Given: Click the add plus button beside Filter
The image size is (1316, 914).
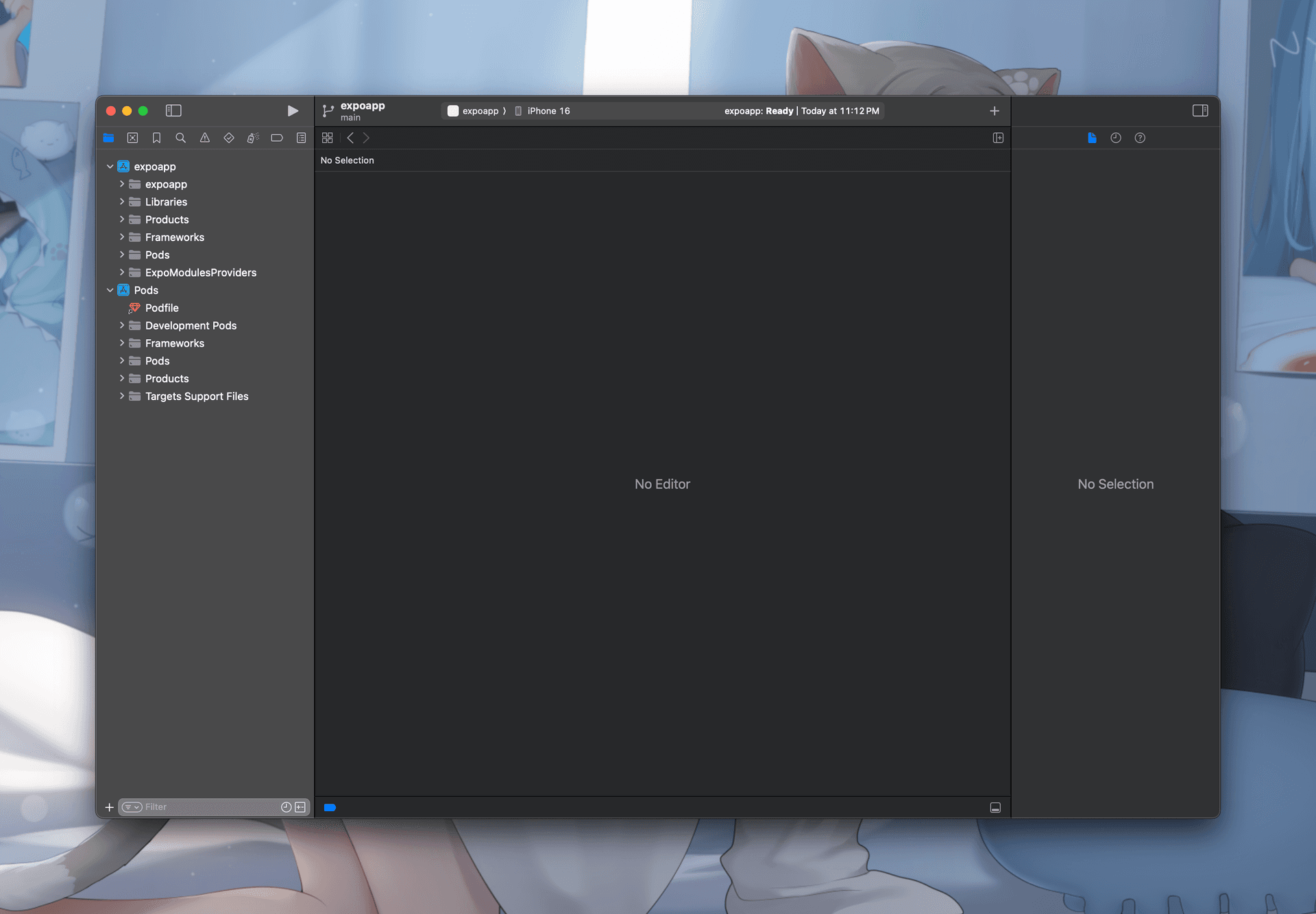Looking at the screenshot, I should 109,807.
